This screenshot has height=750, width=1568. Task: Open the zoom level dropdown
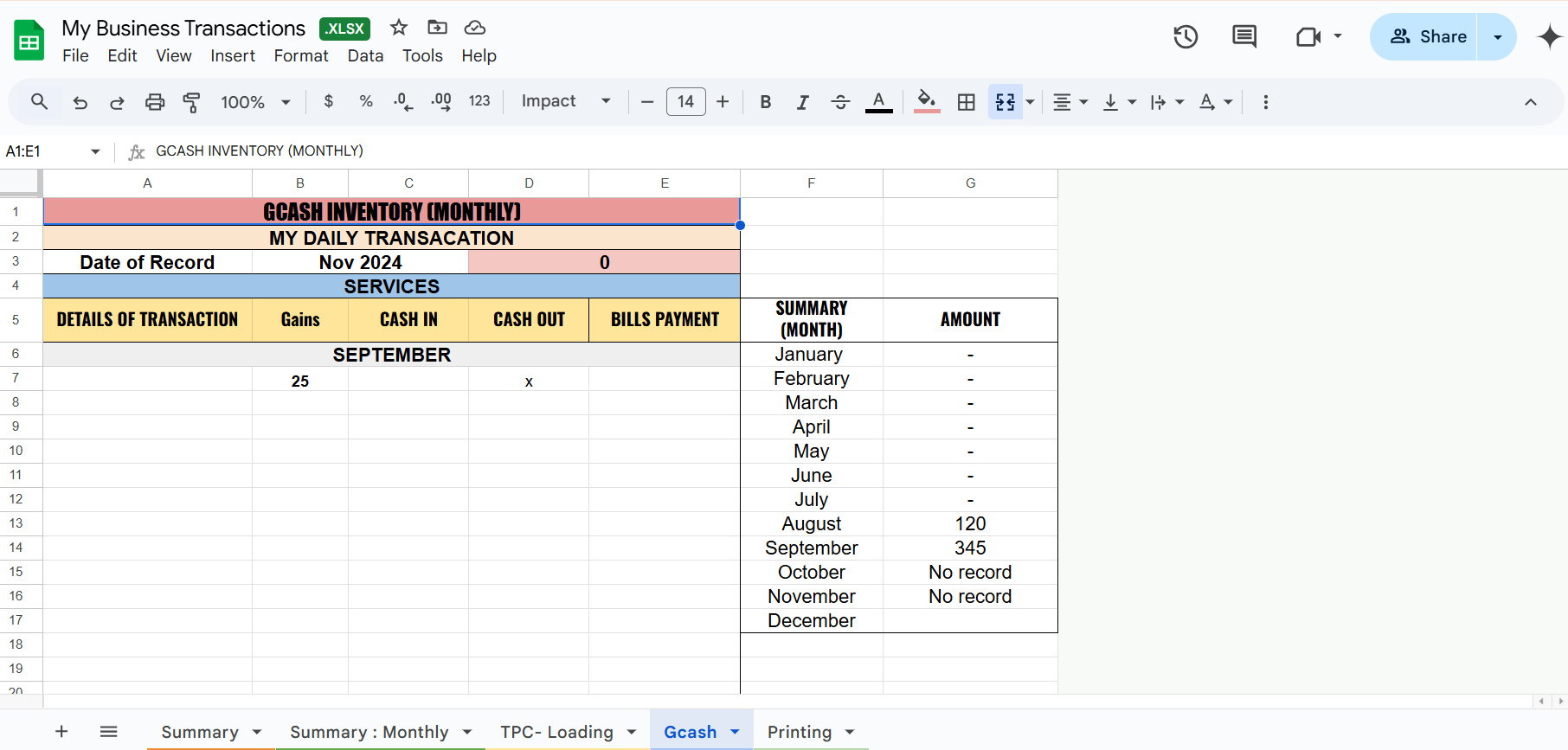(255, 102)
